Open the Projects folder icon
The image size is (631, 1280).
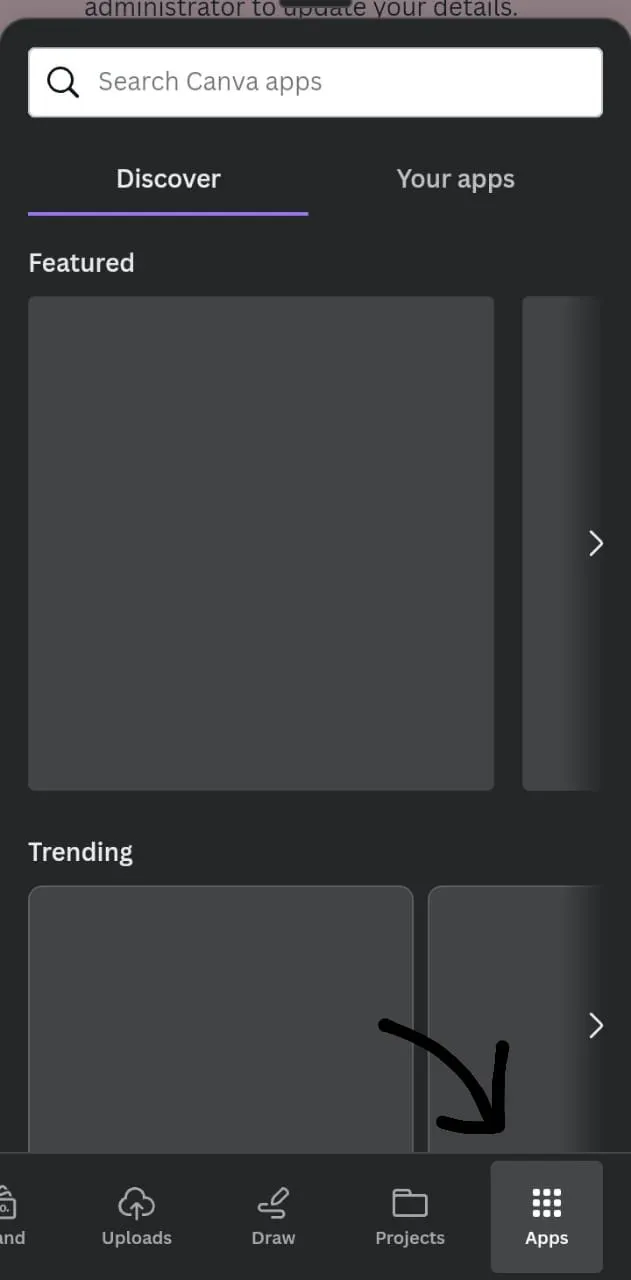tap(410, 1202)
